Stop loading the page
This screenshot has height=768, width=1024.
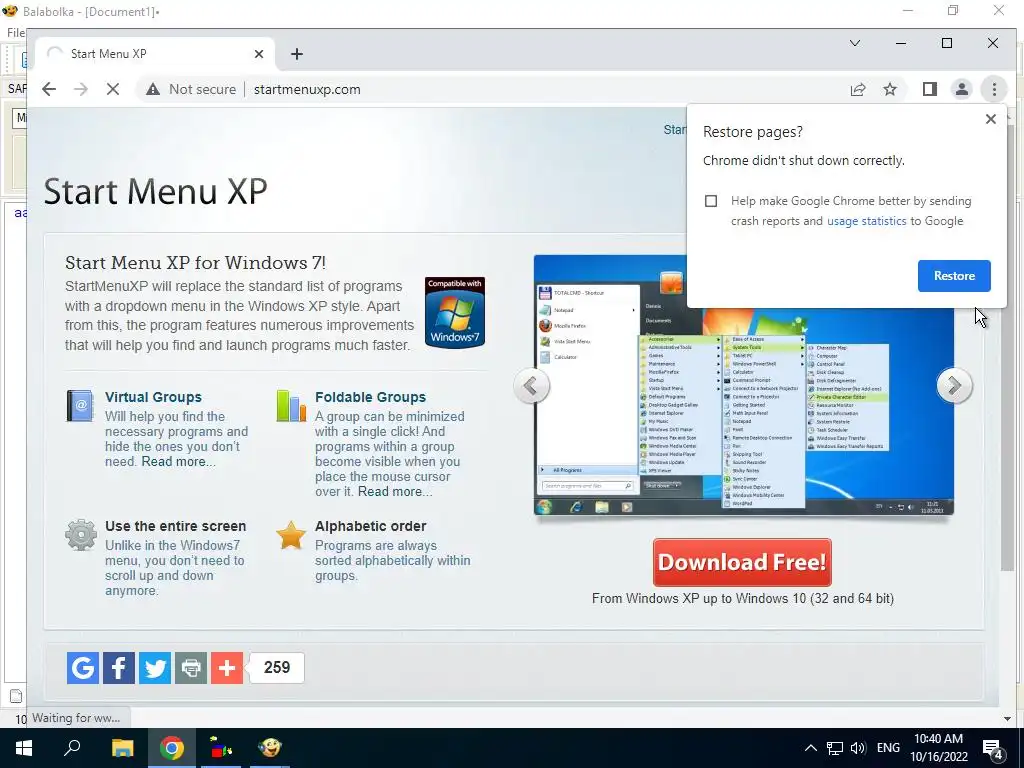pos(113,89)
